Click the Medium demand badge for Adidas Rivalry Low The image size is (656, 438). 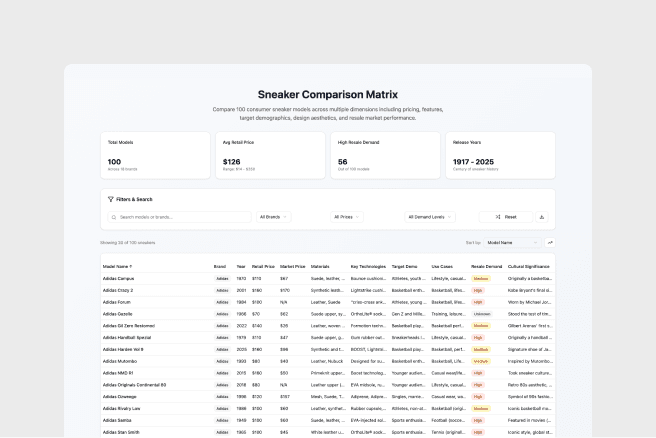pyautogui.click(x=481, y=408)
